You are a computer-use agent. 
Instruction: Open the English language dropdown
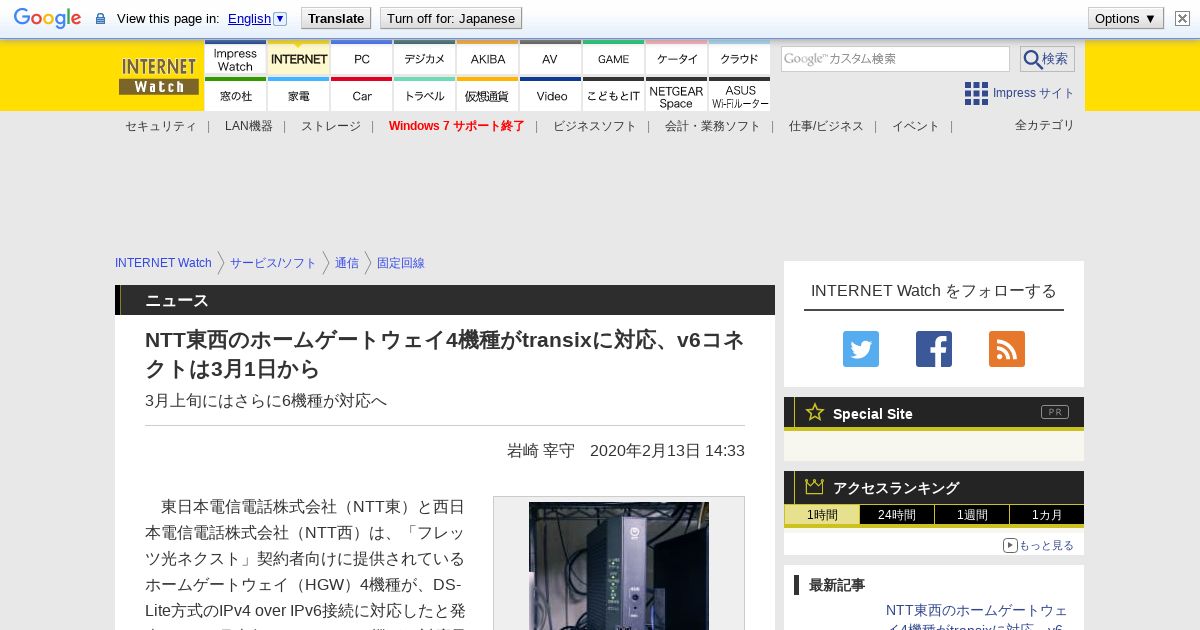pos(257,18)
